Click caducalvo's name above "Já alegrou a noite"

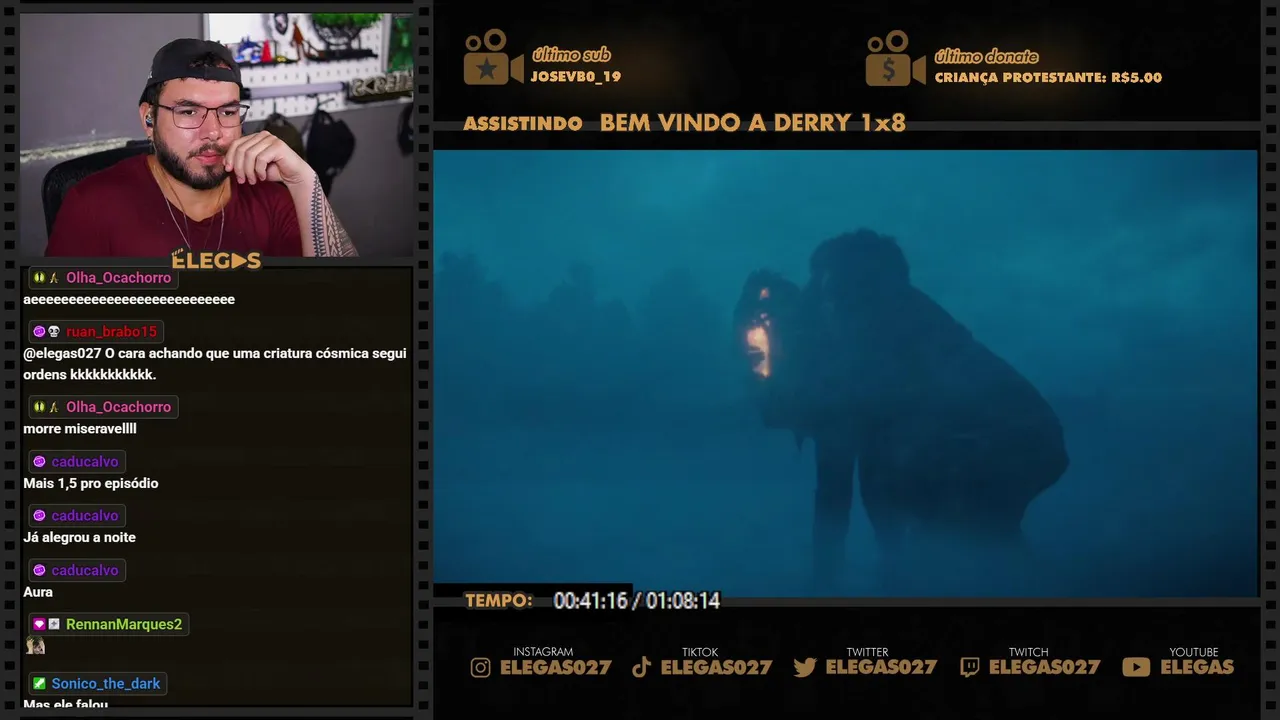[85, 516]
